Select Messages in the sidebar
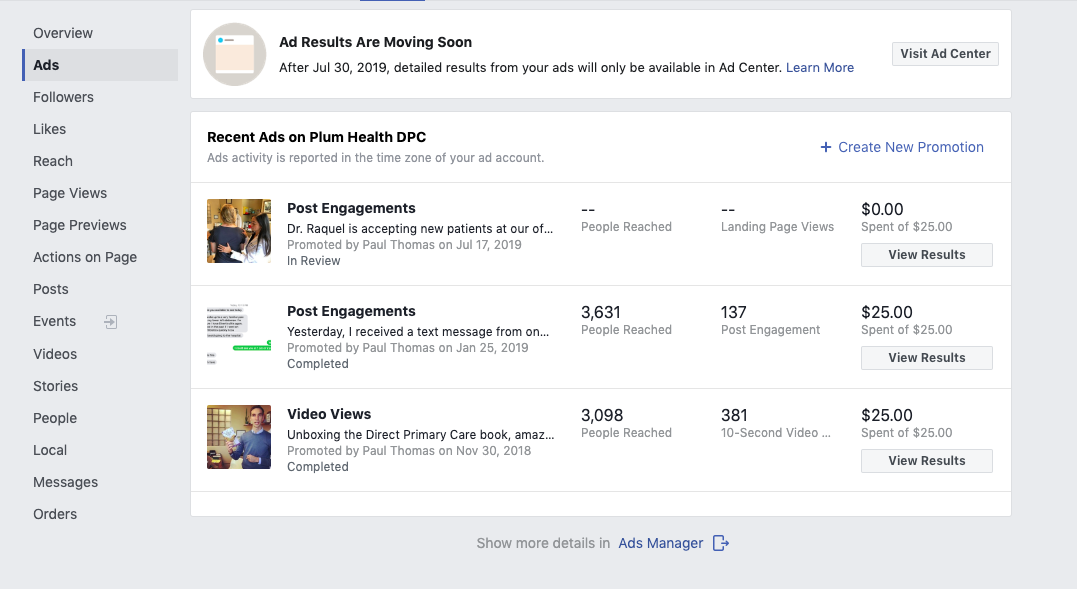 [65, 482]
